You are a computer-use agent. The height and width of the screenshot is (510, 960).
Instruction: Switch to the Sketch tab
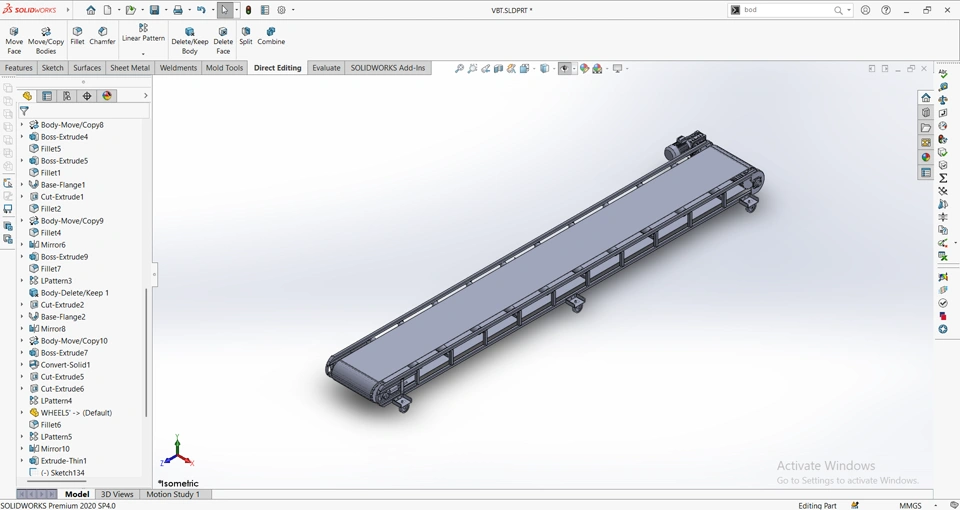[x=52, y=68]
